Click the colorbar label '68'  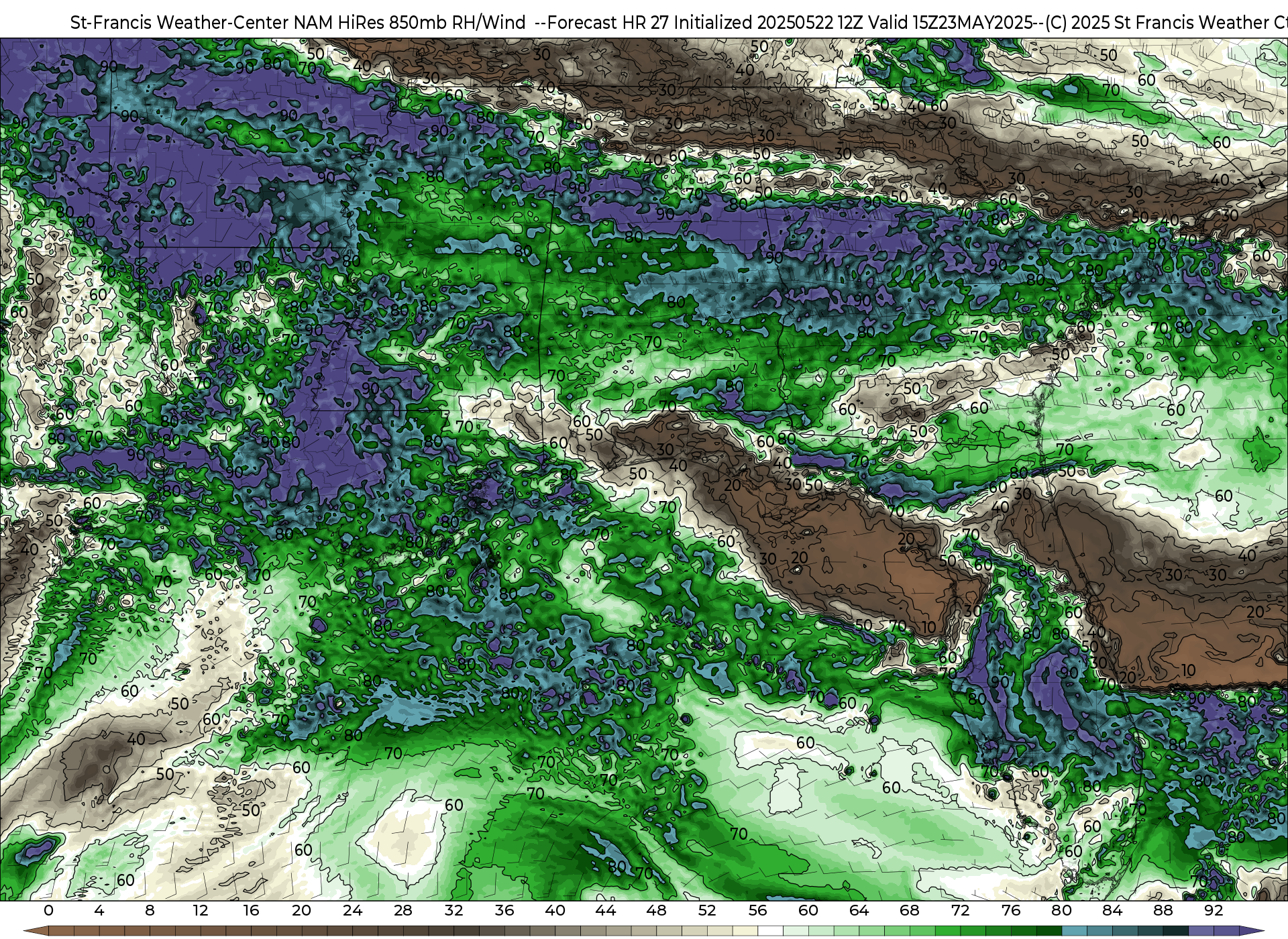click(x=910, y=910)
